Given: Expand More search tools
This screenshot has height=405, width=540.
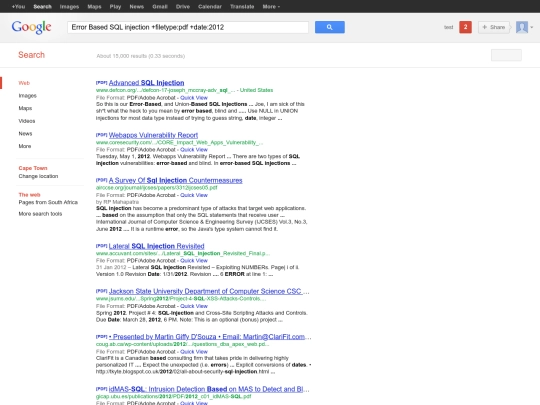Looking at the screenshot, I should 40,214.
